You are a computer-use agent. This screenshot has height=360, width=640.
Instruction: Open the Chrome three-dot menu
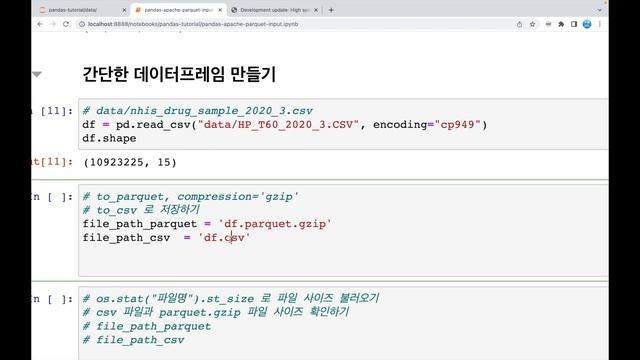600,24
